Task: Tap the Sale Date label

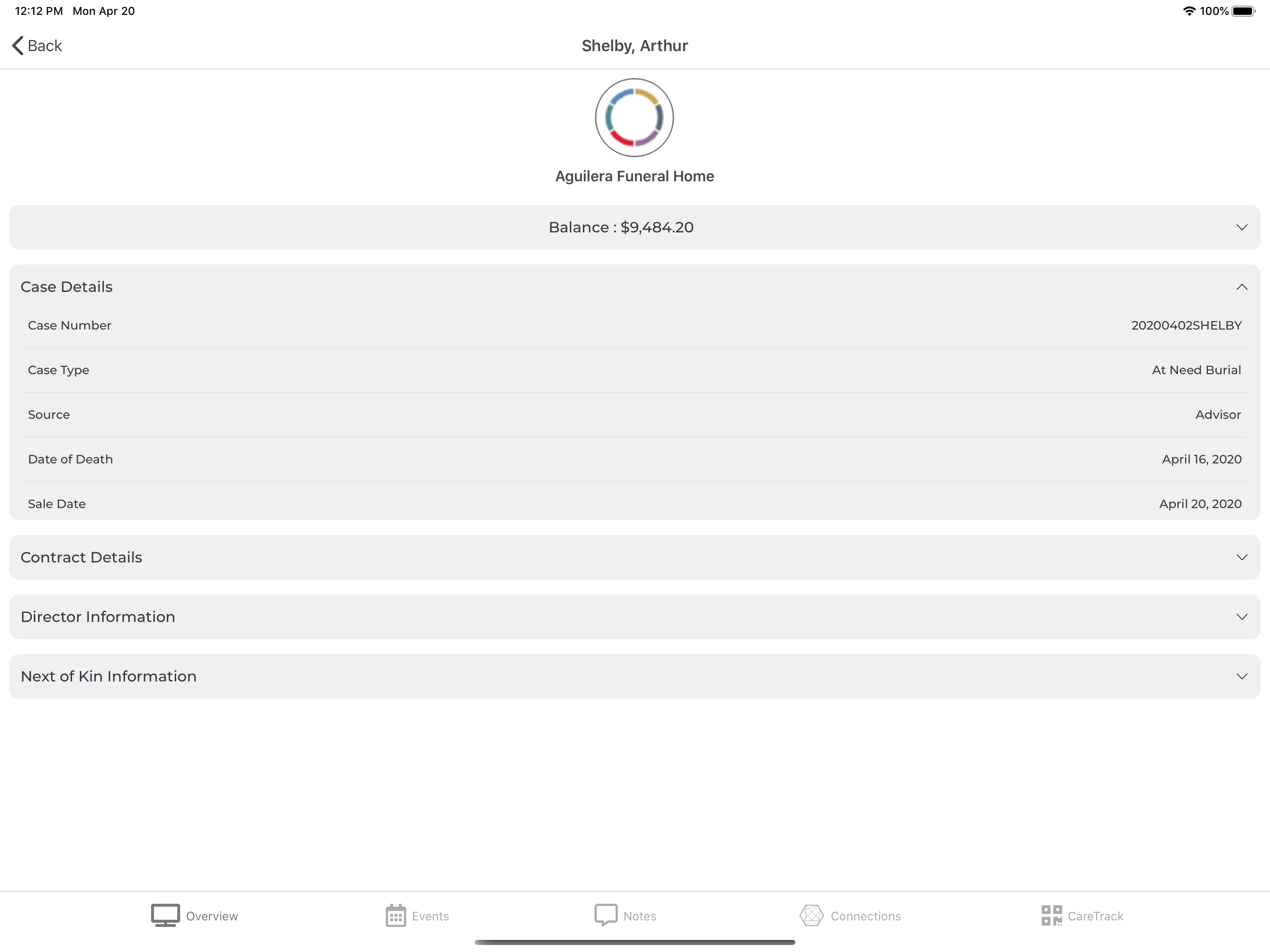Action: coord(57,503)
